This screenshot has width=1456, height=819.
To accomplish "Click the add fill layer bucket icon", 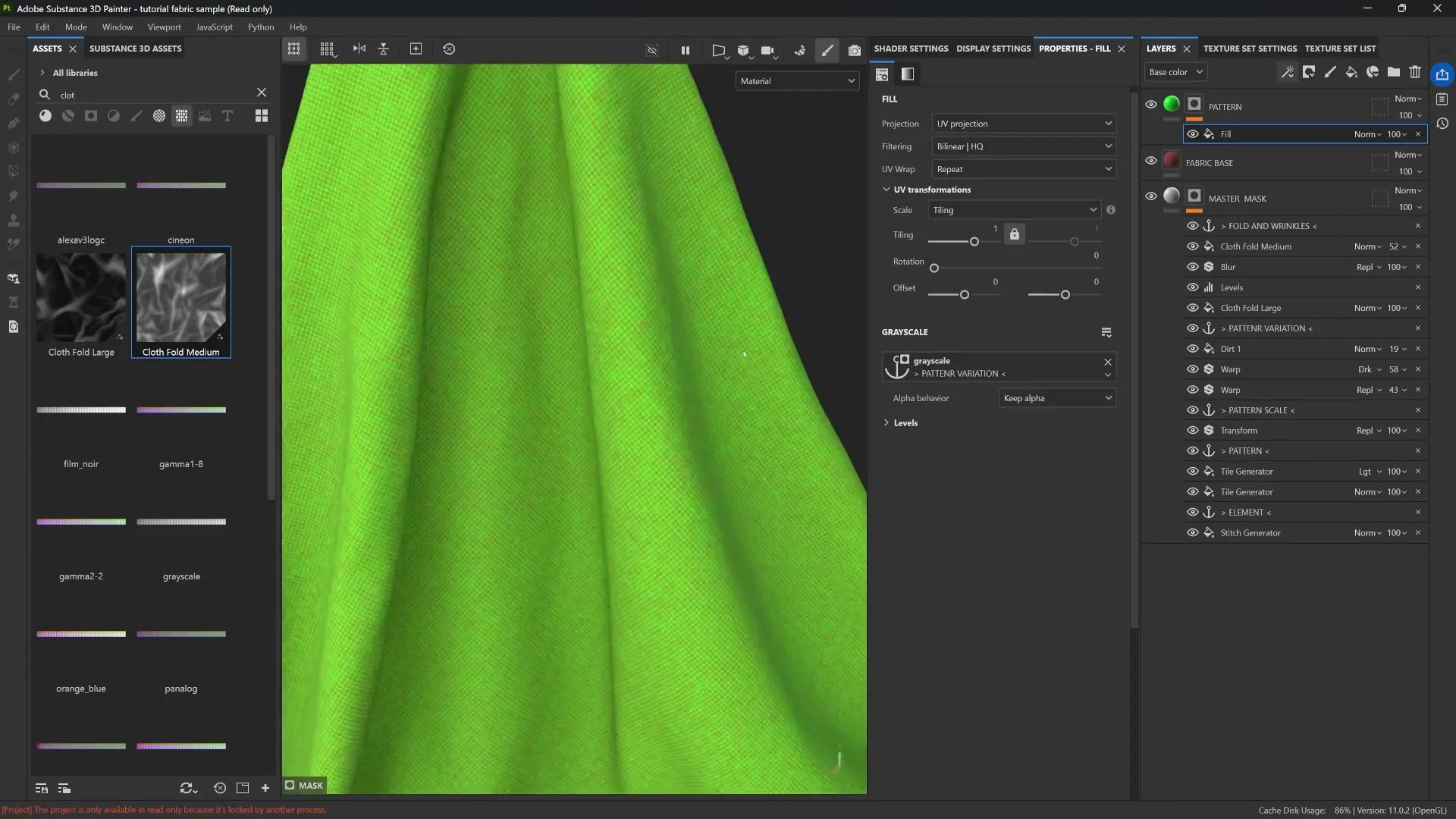I will click(x=1351, y=72).
